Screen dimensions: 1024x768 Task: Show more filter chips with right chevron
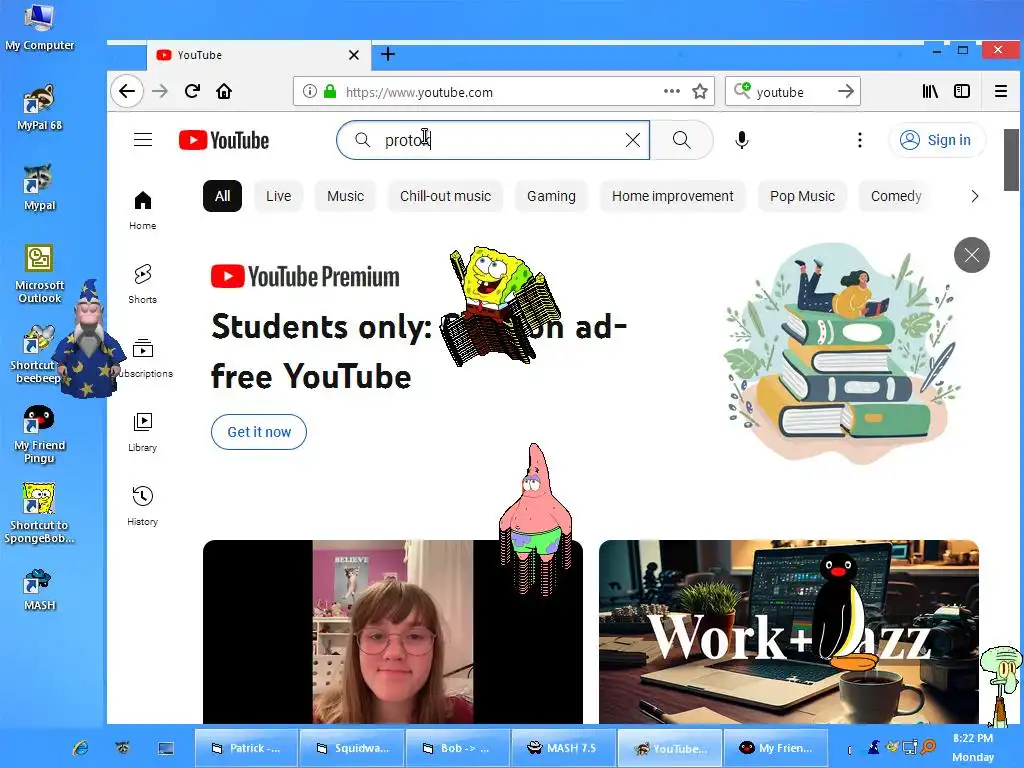pos(974,196)
